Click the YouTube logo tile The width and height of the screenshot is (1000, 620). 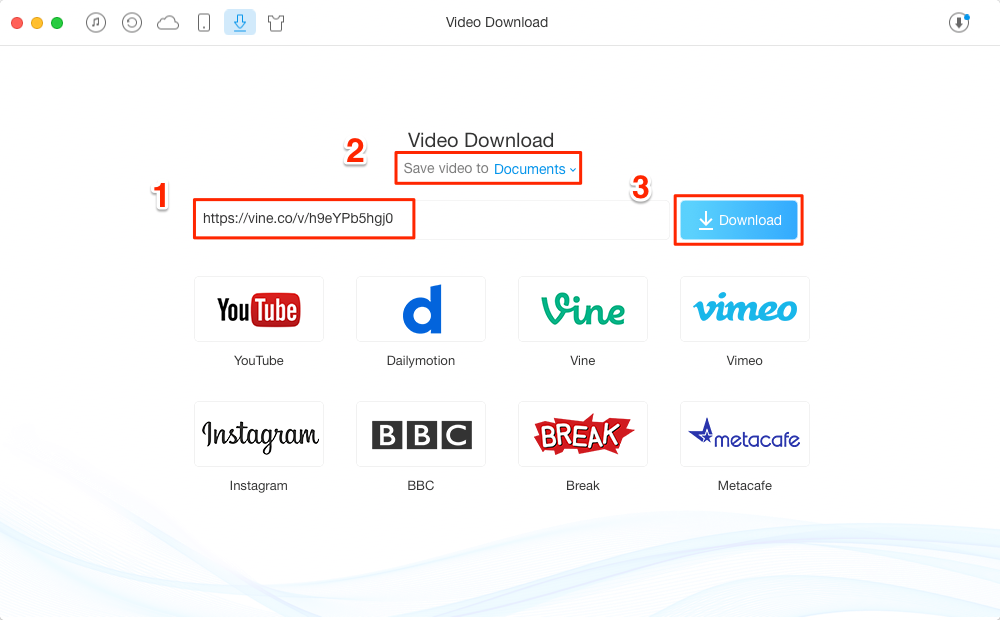pos(259,309)
